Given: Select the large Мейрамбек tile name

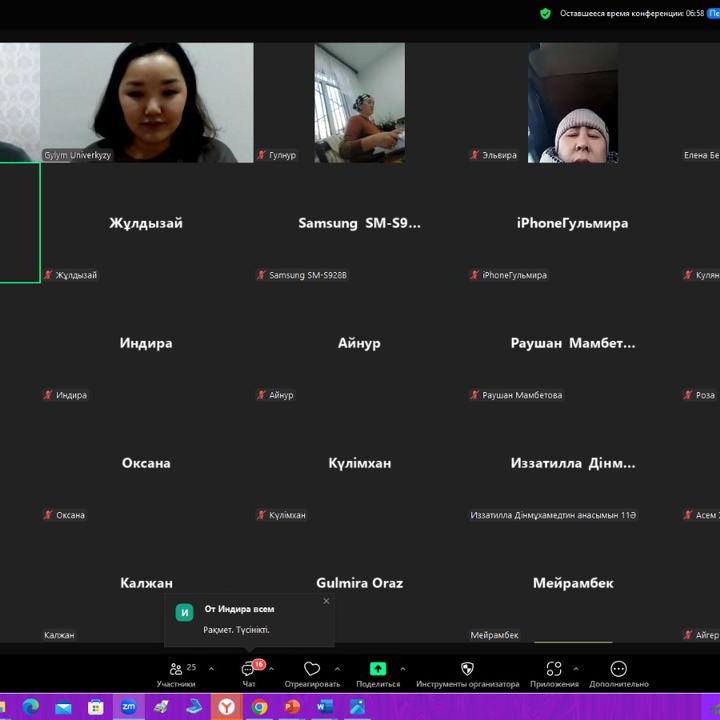Looking at the screenshot, I should click(573, 583).
